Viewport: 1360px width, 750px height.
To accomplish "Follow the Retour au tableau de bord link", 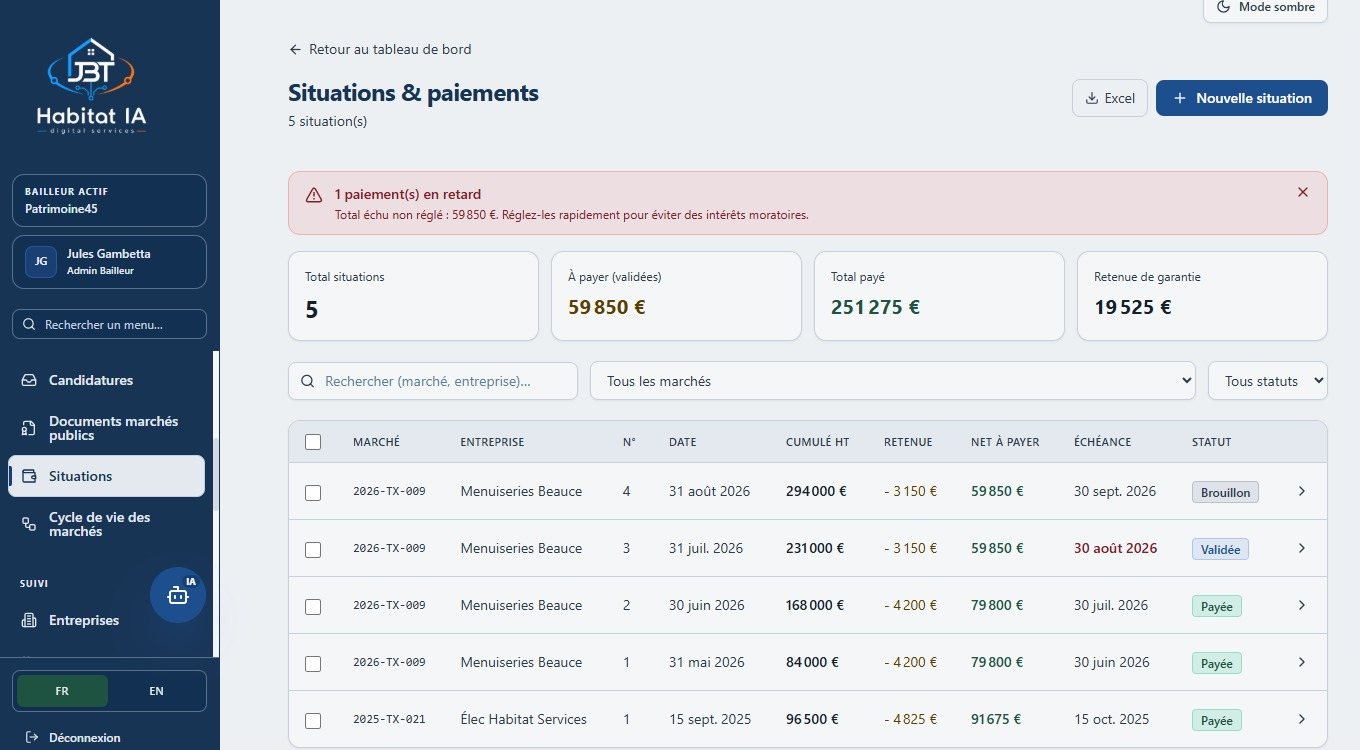I will coord(380,49).
